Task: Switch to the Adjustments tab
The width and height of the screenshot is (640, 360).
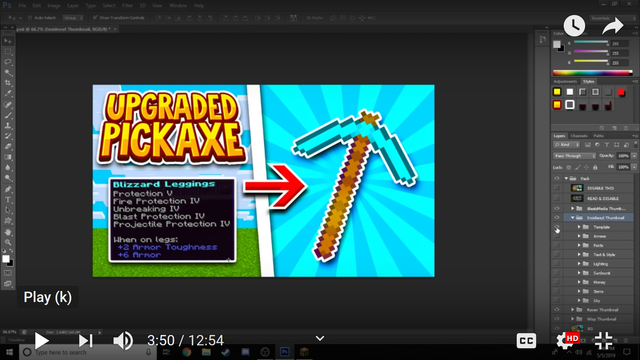Action: [x=565, y=82]
